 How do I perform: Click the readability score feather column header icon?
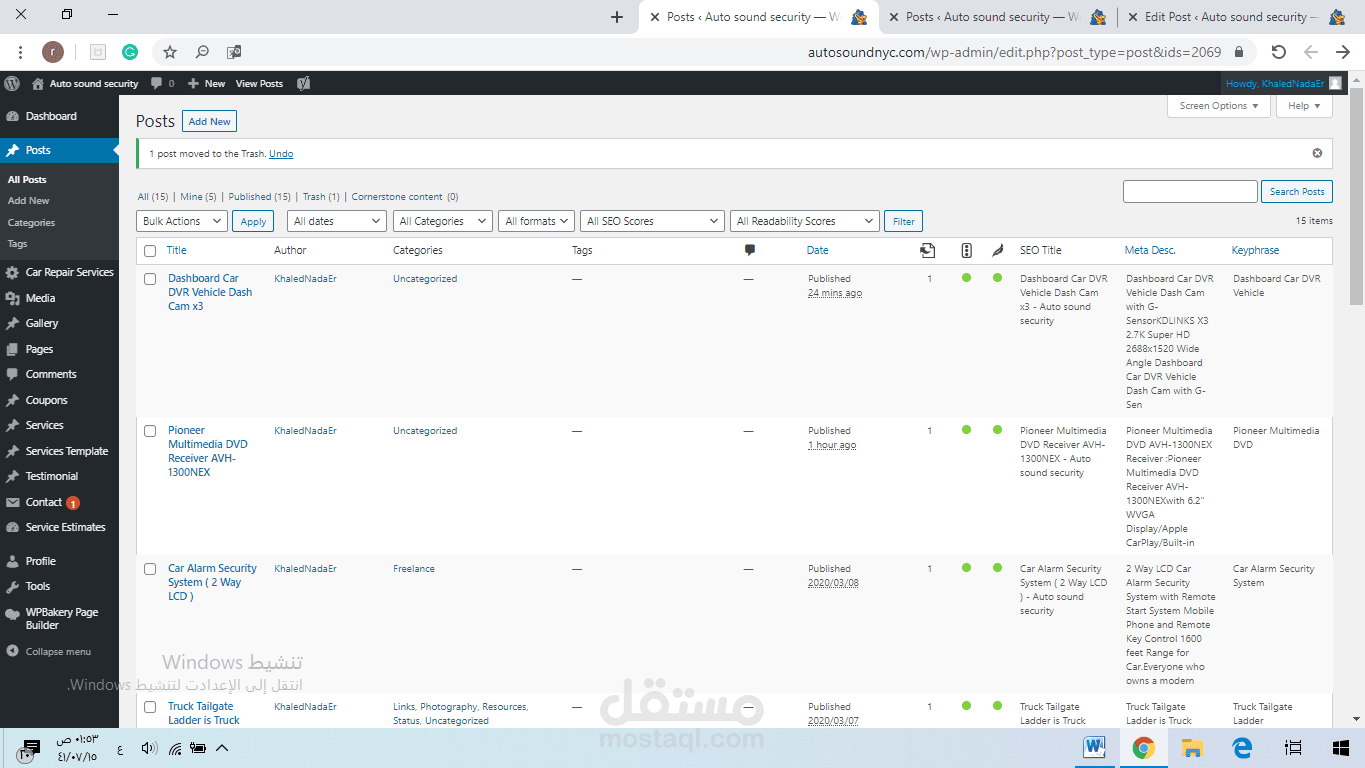click(997, 250)
